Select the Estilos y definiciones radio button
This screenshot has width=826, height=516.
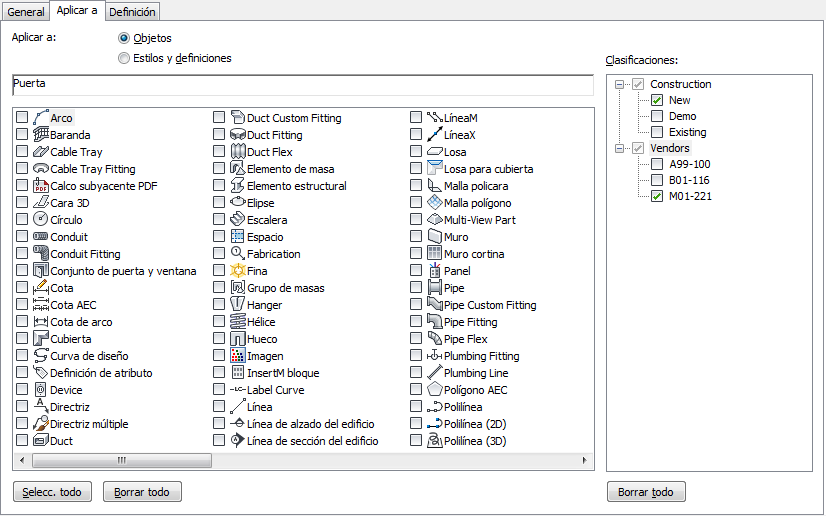pyautogui.click(x=124, y=58)
